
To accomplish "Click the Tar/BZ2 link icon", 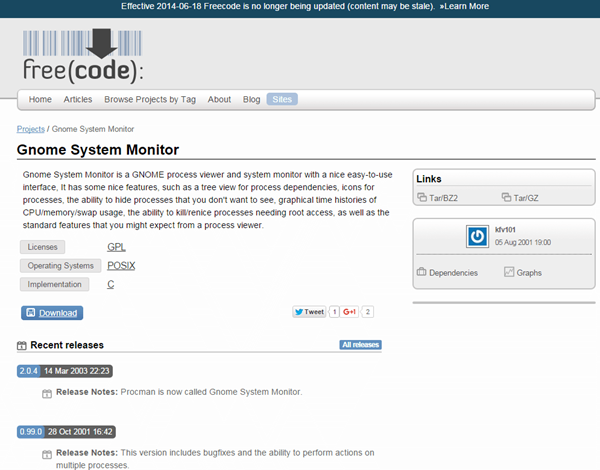I will pos(422,197).
